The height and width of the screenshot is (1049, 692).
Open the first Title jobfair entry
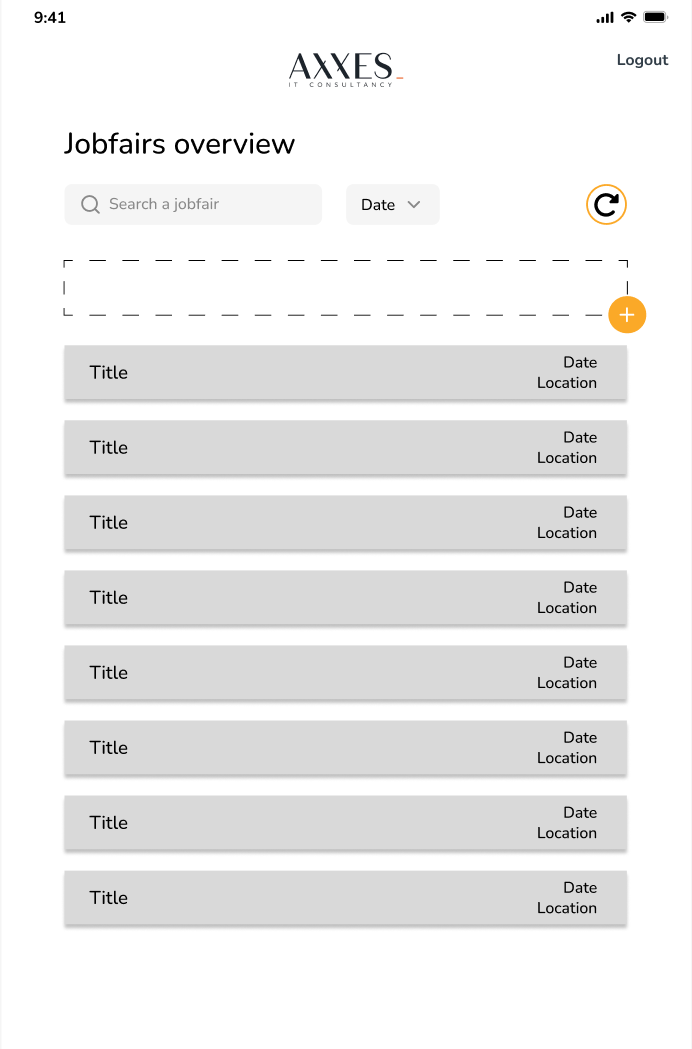[x=345, y=372]
